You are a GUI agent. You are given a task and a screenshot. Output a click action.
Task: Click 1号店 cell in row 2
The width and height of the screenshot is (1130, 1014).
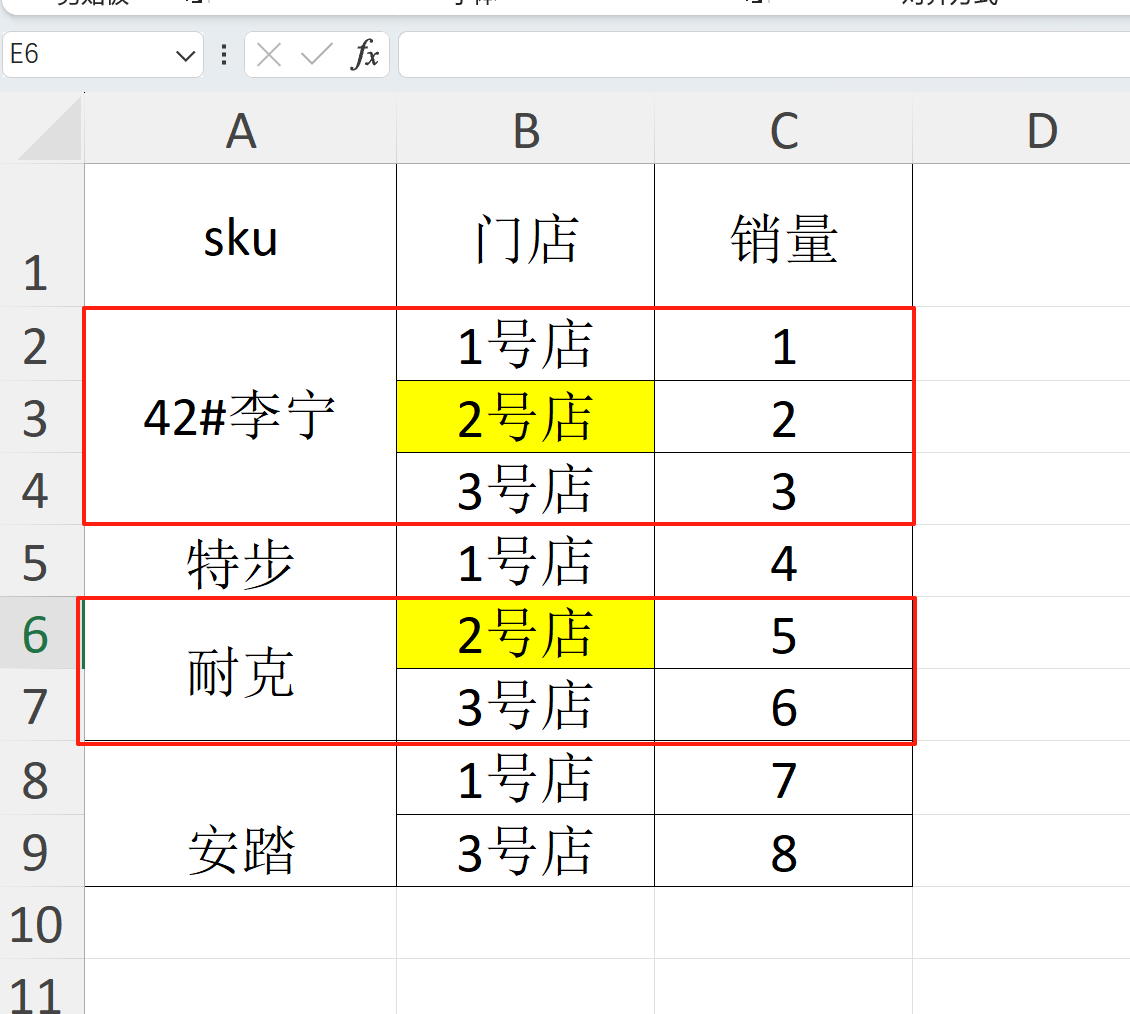(x=525, y=344)
